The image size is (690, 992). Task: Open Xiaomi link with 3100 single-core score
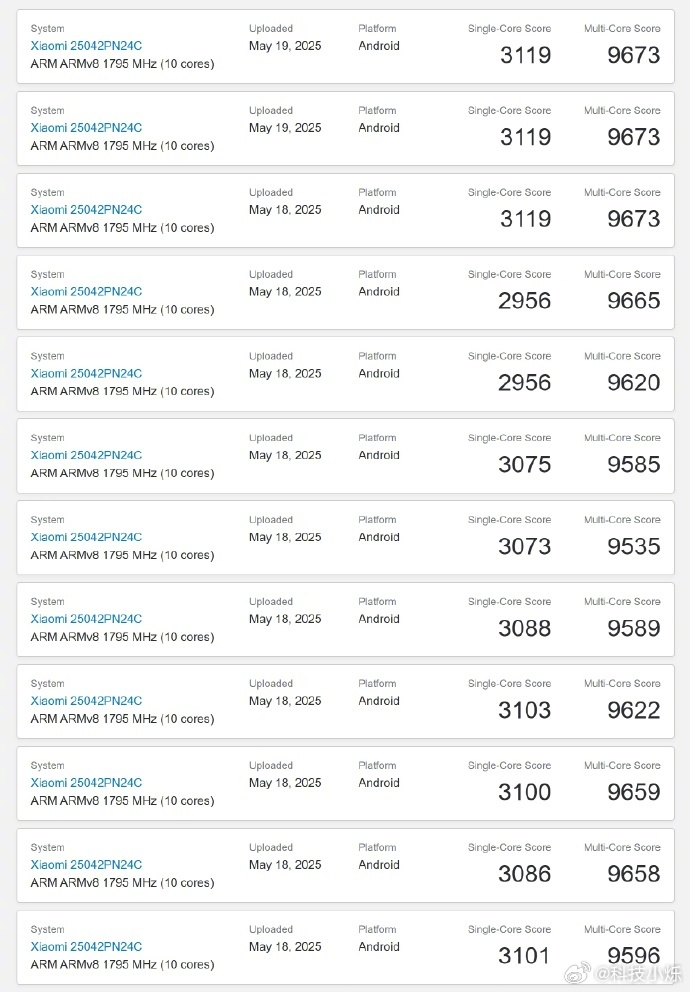pyautogui.click(x=86, y=783)
